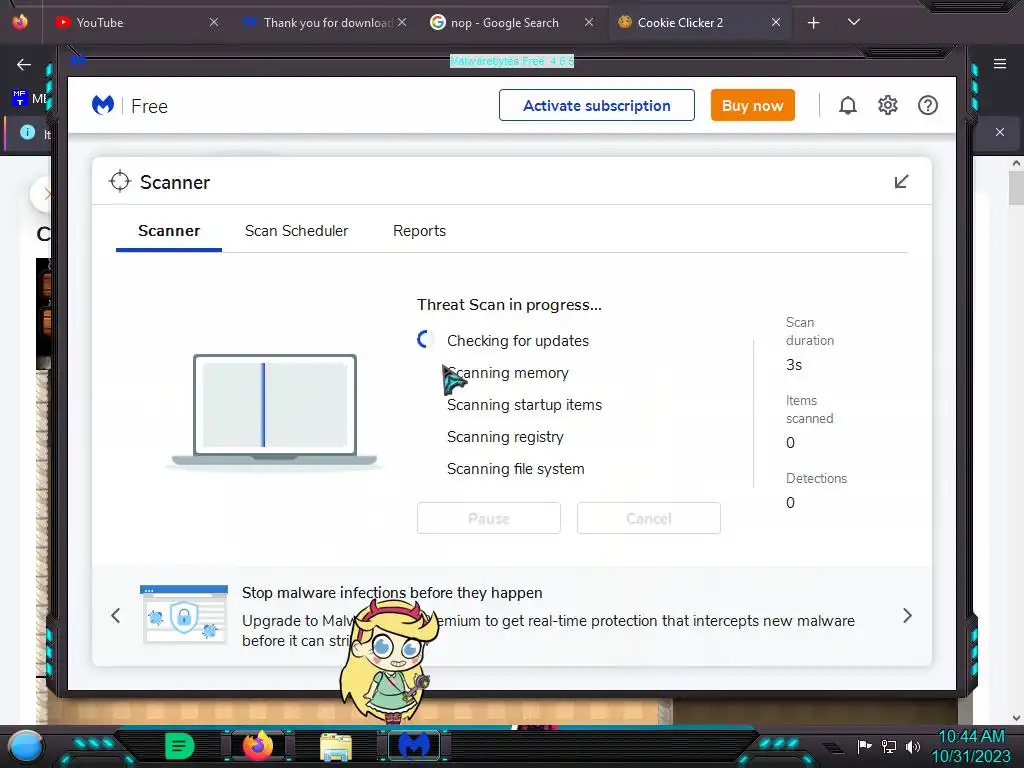The height and width of the screenshot is (768, 1024).
Task: Open File Explorer from the taskbar
Action: [x=336, y=747]
